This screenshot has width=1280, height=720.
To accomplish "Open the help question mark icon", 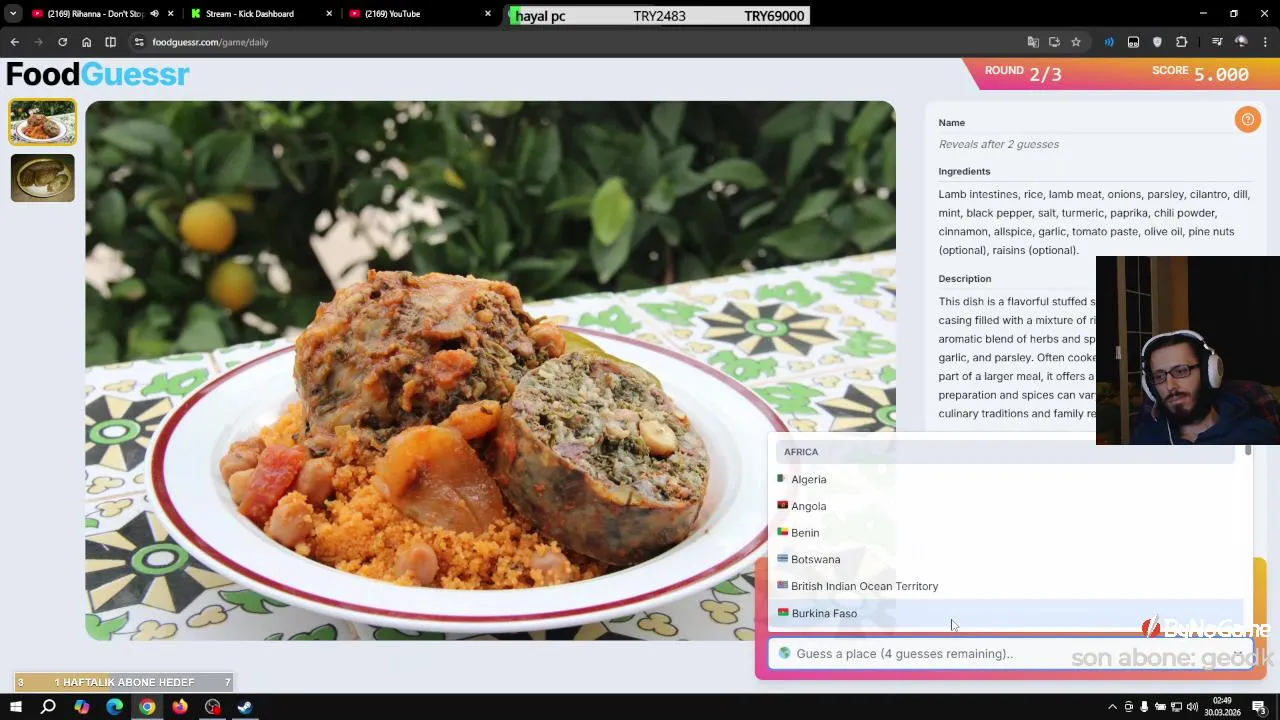I will click(1247, 120).
